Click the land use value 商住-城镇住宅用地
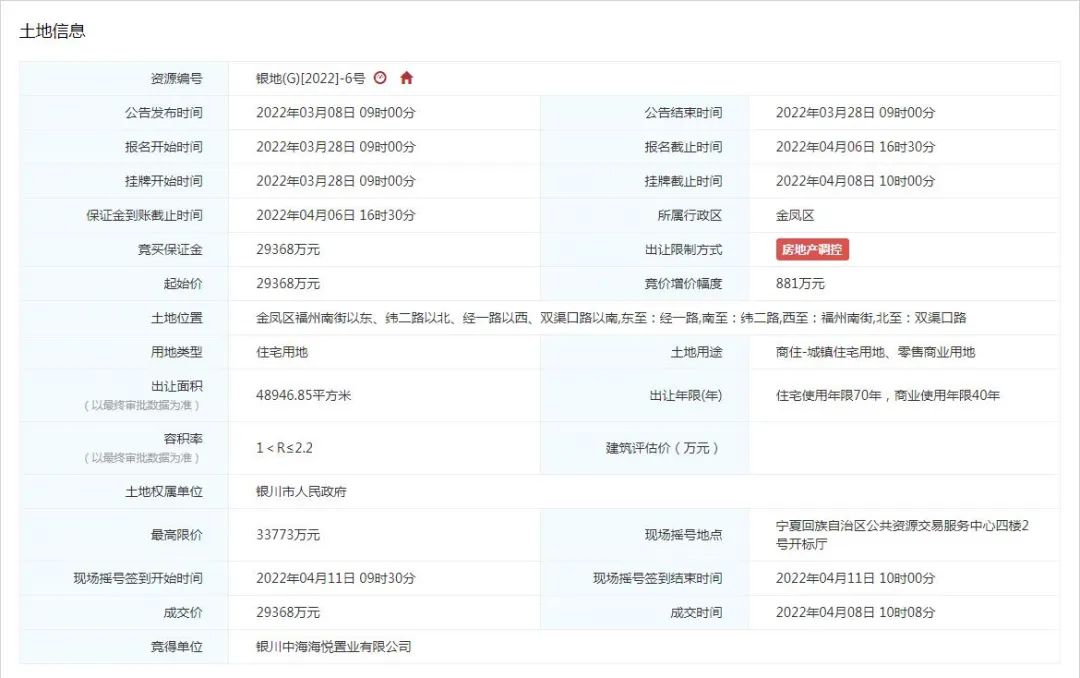Screen dimensions: 1080x678 coord(875,352)
